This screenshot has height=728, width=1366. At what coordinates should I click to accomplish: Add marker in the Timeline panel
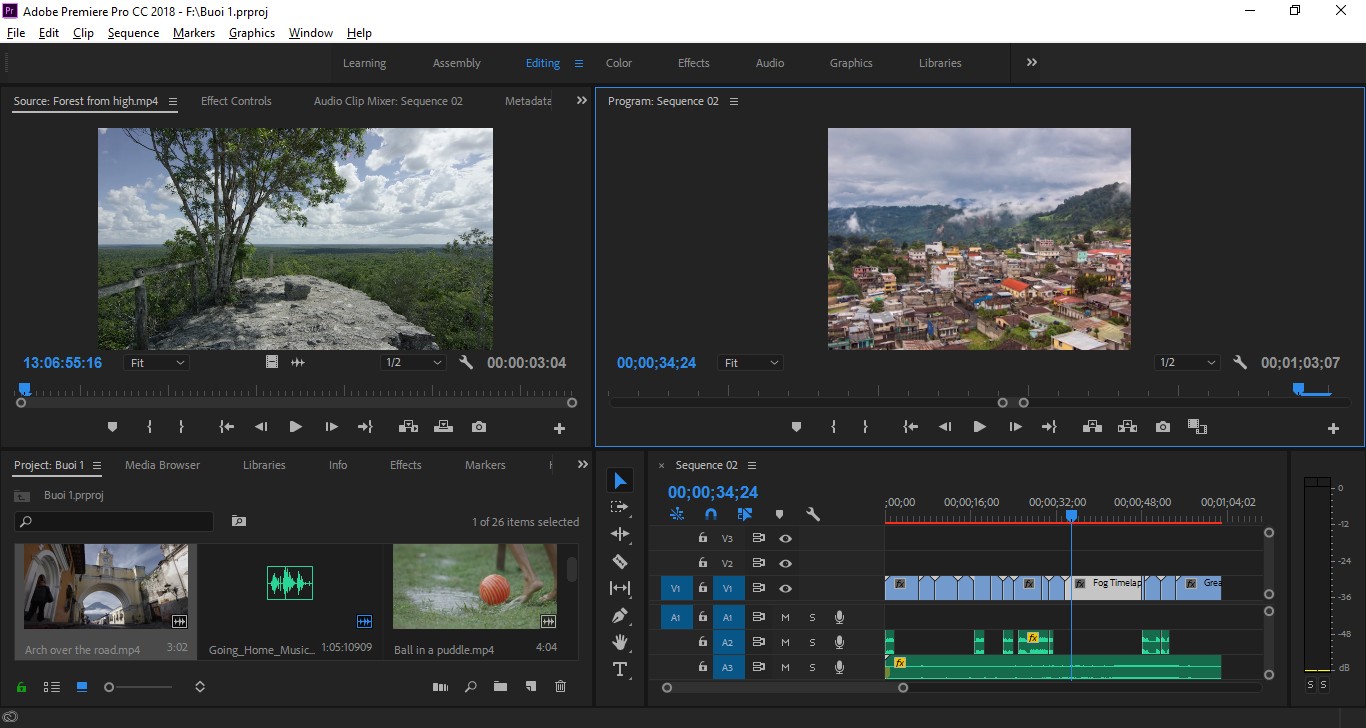pos(779,515)
